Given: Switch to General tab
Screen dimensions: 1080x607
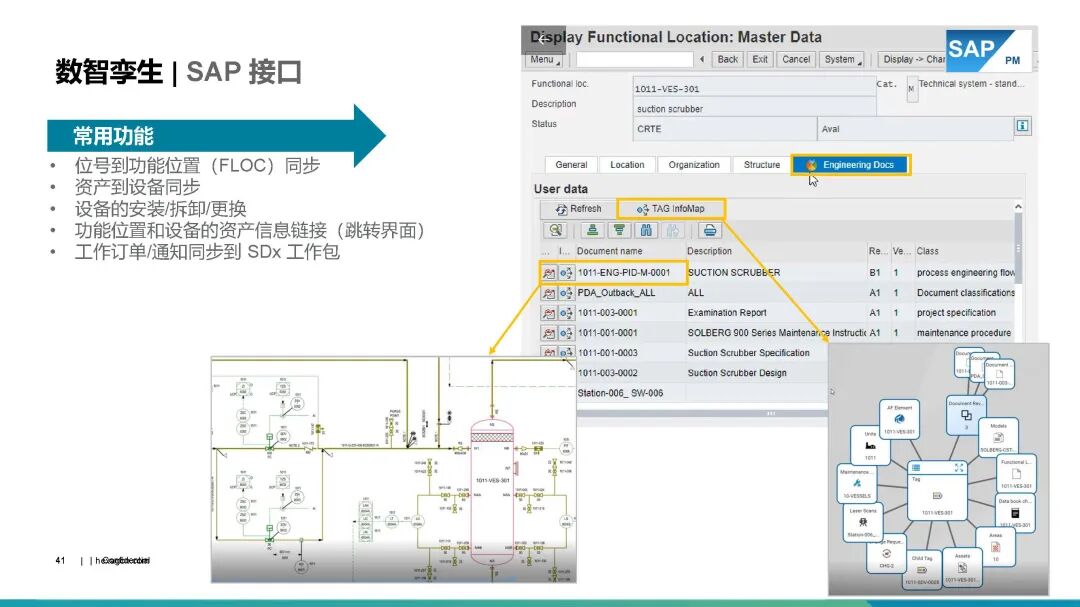Looking at the screenshot, I should tap(571, 165).
